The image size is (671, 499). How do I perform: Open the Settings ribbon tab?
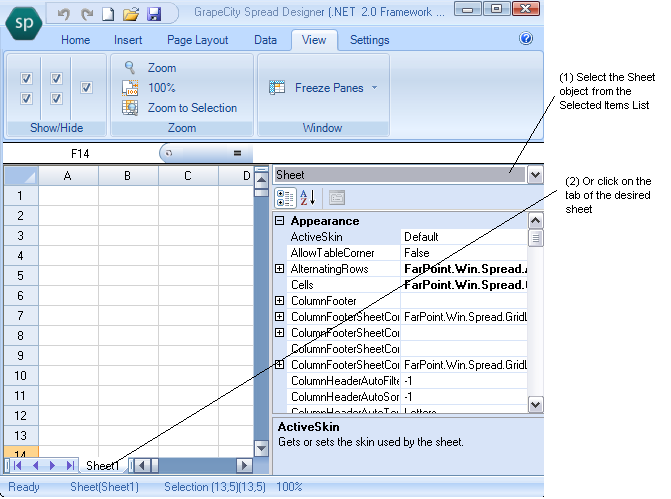(370, 40)
